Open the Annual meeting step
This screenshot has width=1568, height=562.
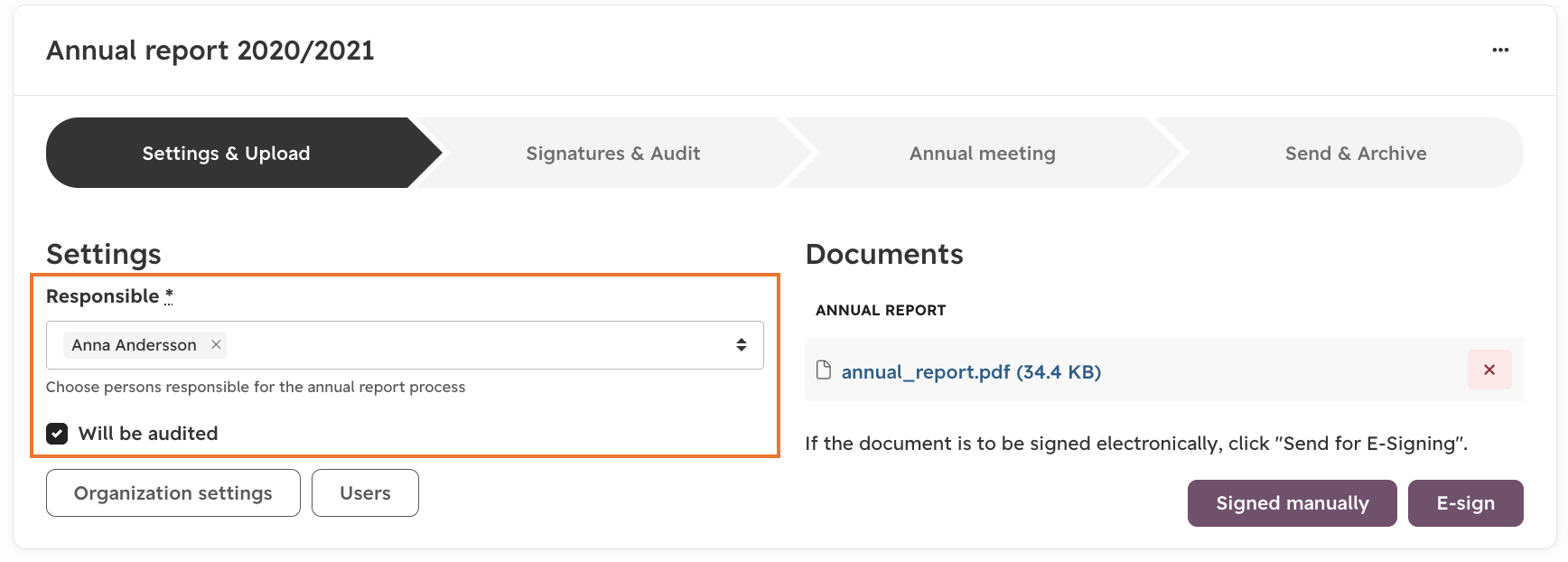click(x=982, y=153)
